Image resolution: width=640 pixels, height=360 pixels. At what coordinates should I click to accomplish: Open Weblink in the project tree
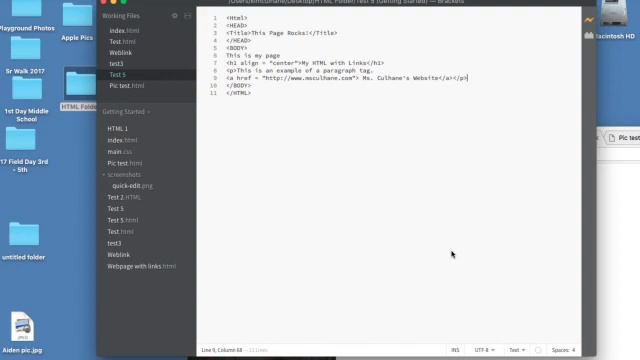tap(119, 255)
